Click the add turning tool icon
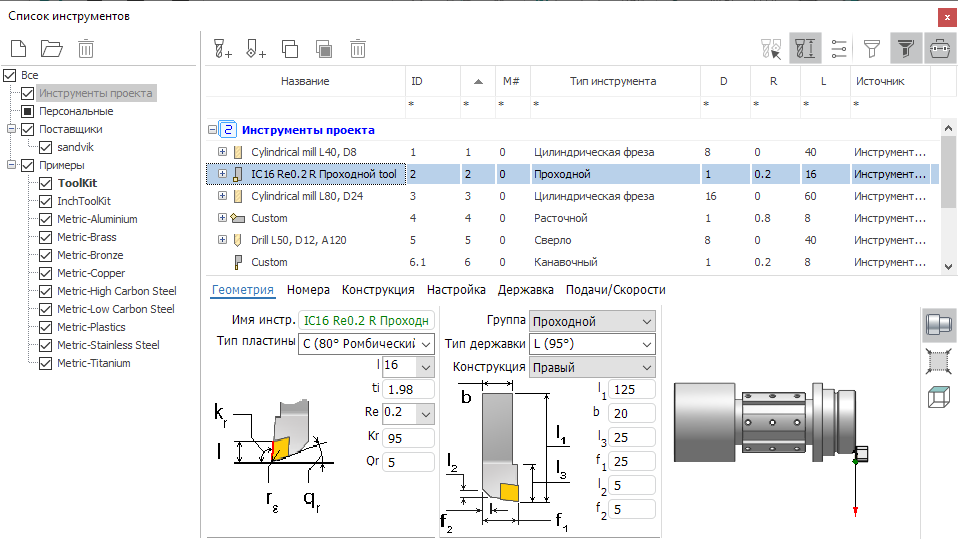Screen dimensions: 958x539 (256, 48)
